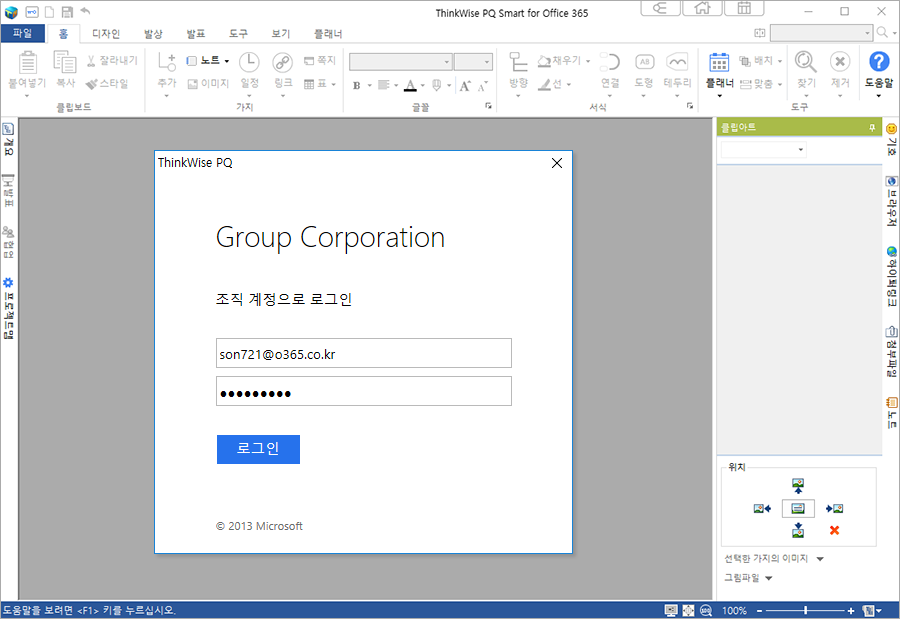Click the 제거 remove icon
The image size is (900, 619).
pyautogui.click(x=840, y=62)
